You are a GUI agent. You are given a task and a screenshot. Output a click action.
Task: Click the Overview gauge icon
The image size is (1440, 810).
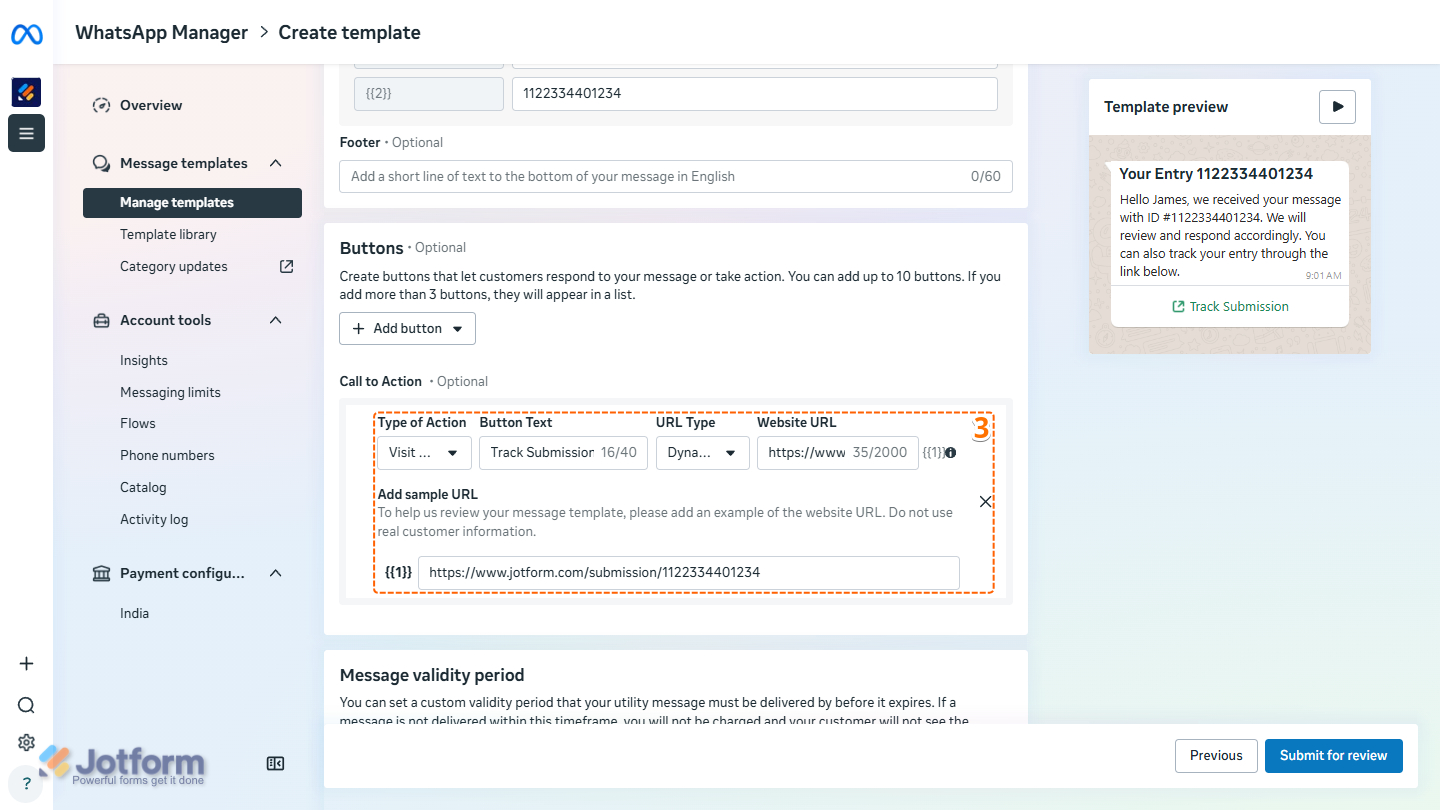point(101,105)
